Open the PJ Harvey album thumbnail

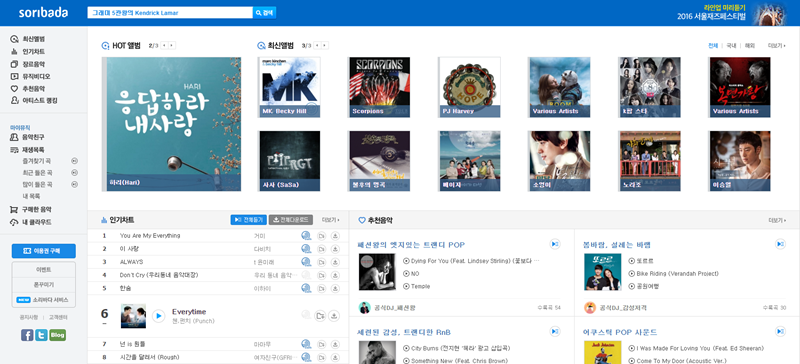469,87
